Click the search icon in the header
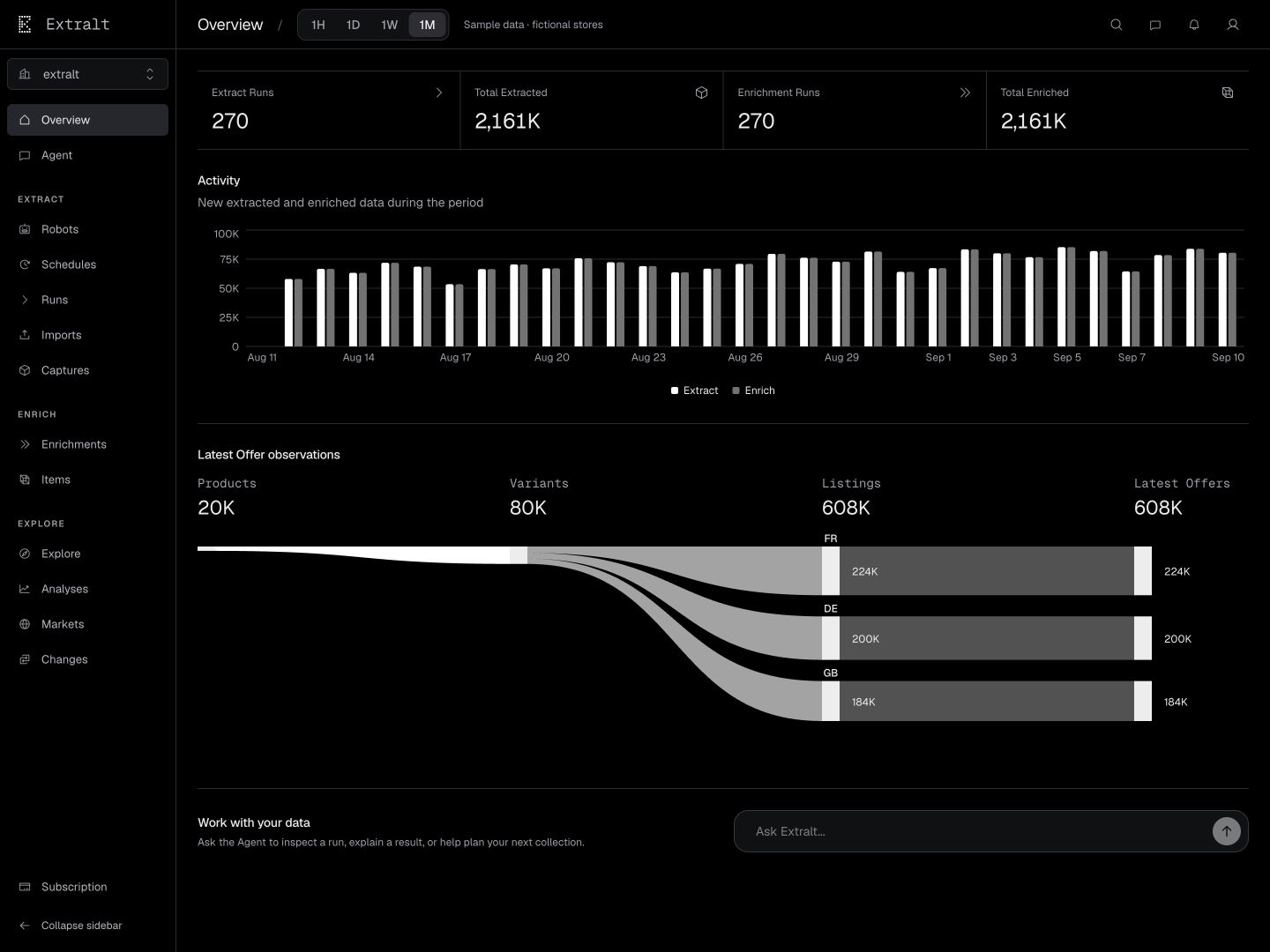1270x952 pixels. point(1117,25)
